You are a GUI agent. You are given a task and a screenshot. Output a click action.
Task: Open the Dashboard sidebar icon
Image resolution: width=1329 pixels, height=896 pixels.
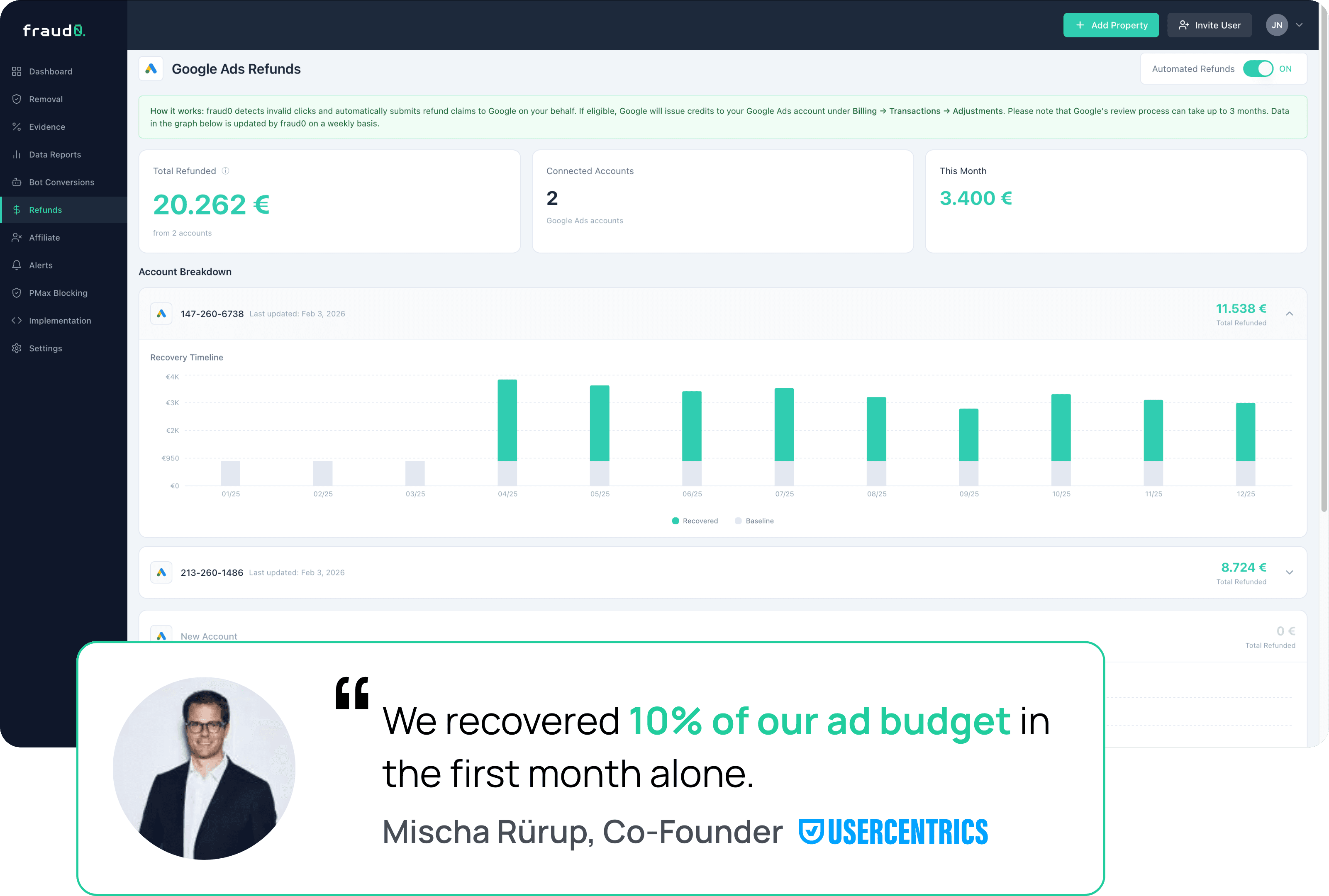pos(17,71)
